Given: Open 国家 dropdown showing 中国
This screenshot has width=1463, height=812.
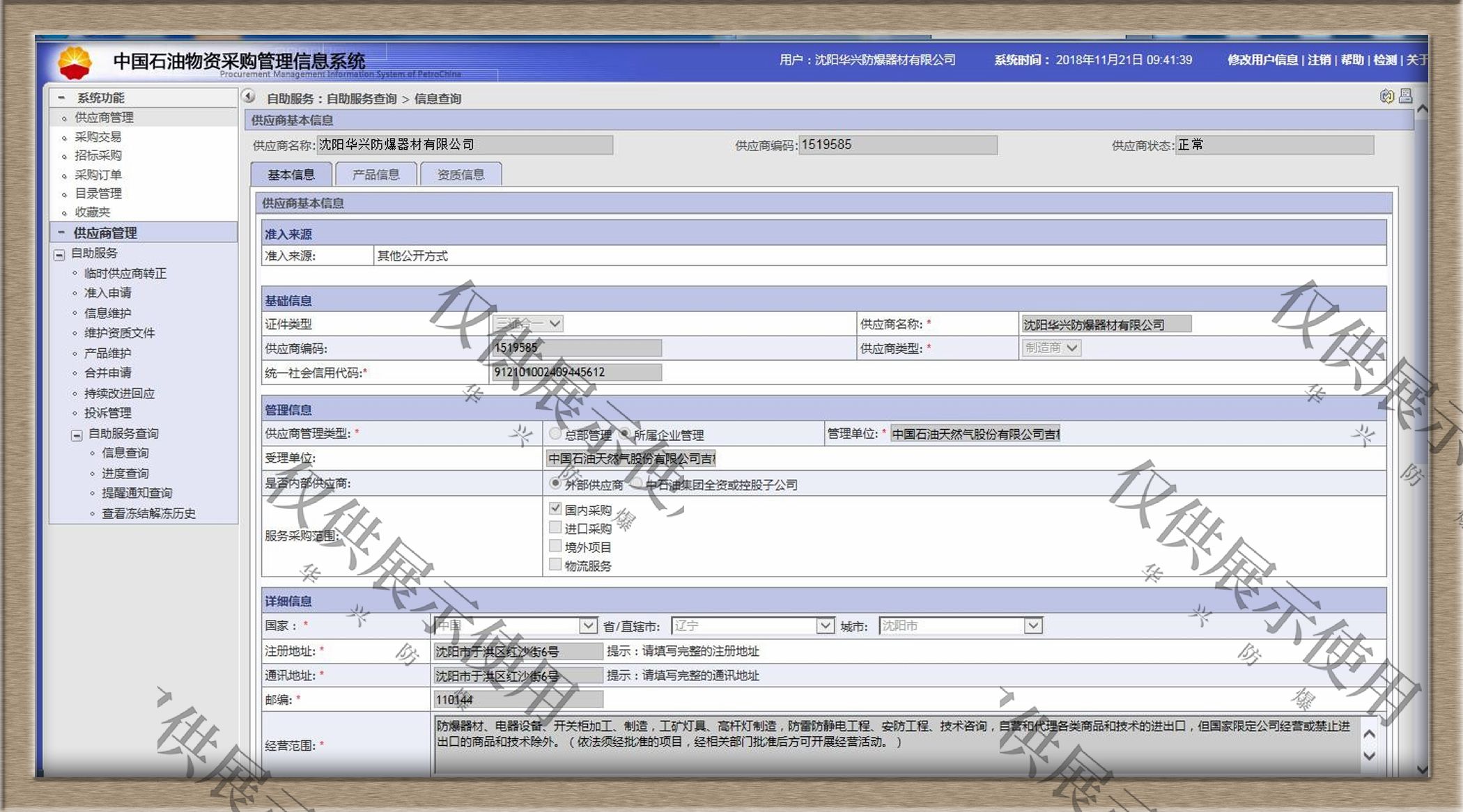Looking at the screenshot, I should pos(515,626).
